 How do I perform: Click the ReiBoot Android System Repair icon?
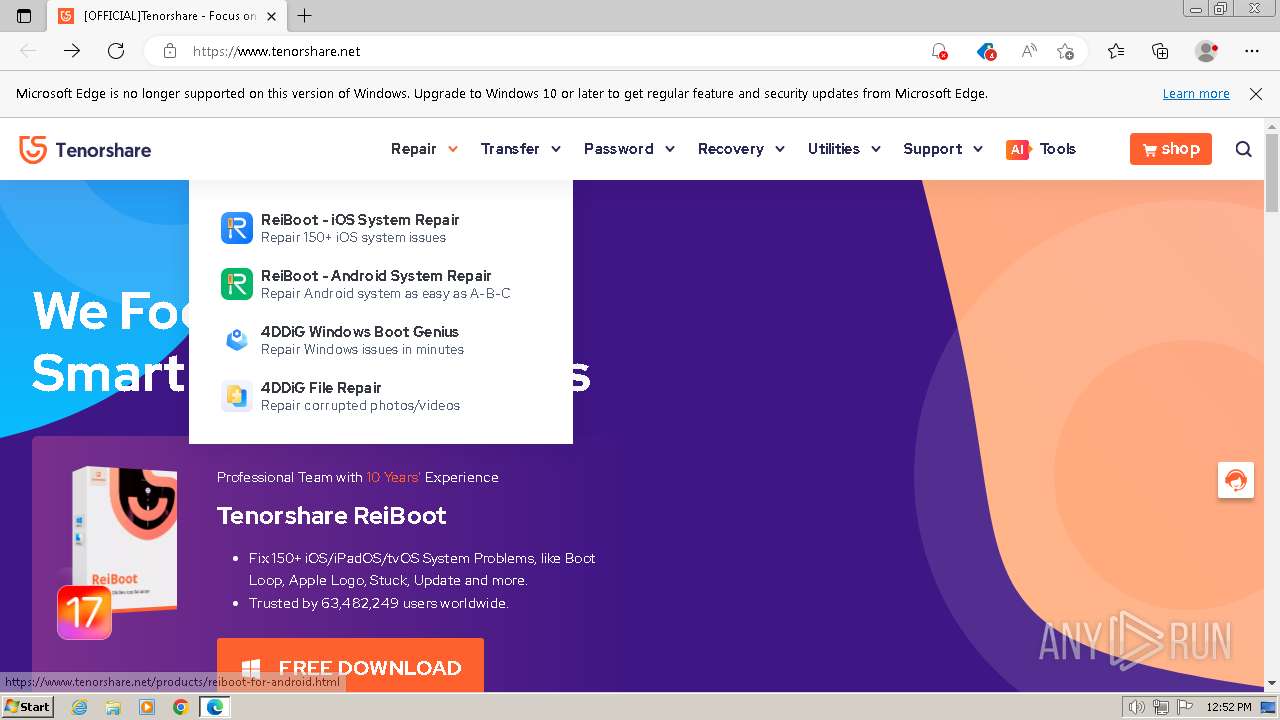pyautogui.click(x=237, y=284)
